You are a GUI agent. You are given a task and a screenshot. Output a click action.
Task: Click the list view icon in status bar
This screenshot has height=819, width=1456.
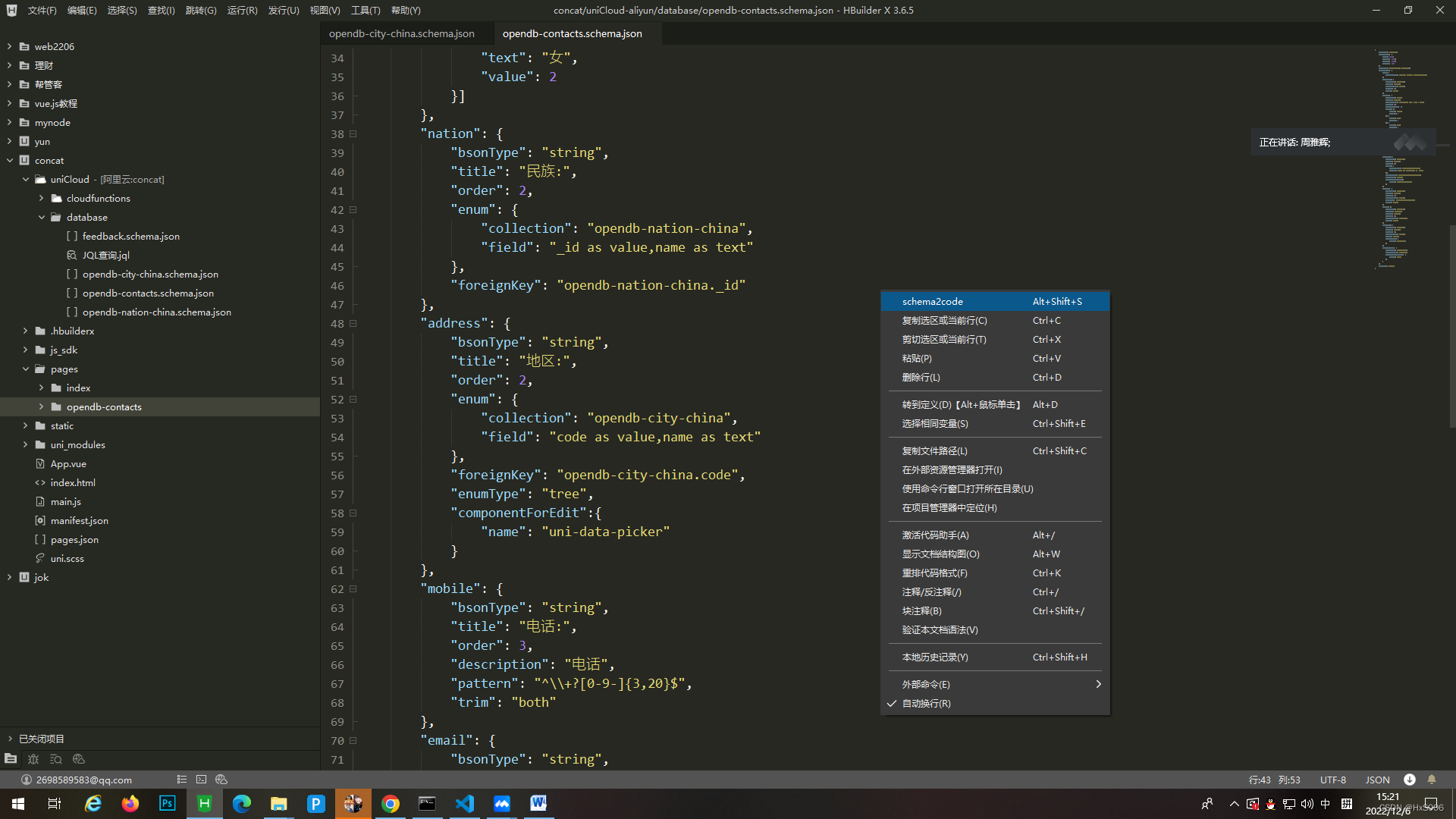coord(182,780)
